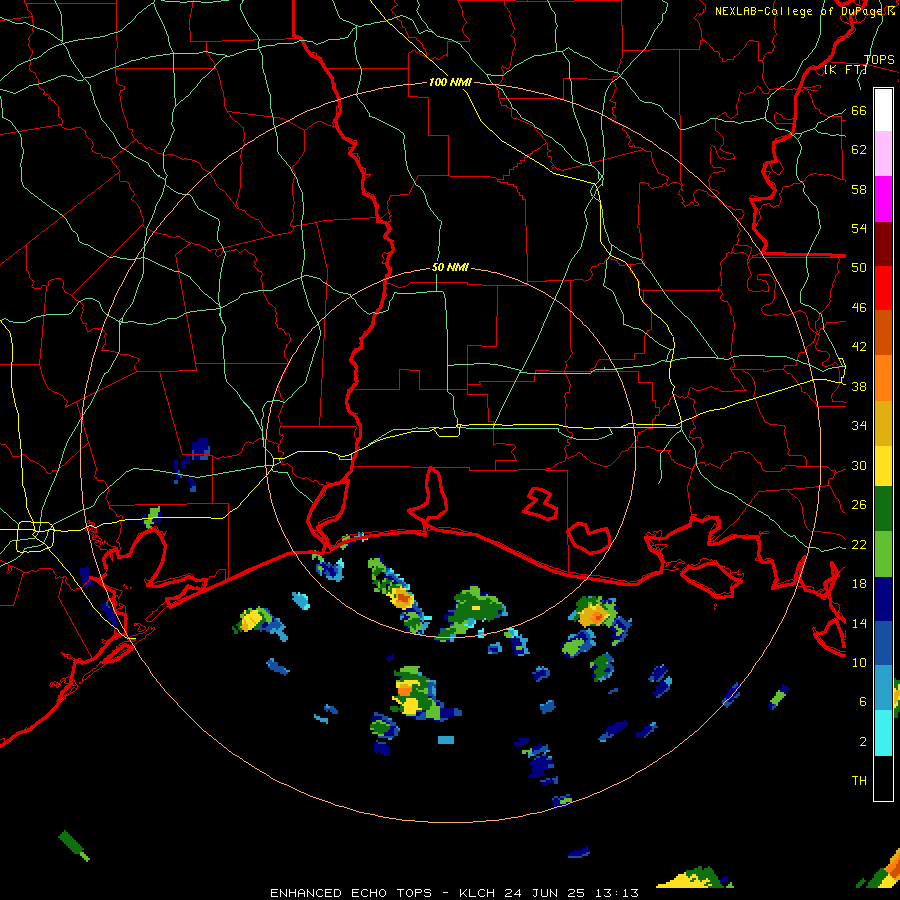Click the cyan legend swatch above black

pos(883,733)
